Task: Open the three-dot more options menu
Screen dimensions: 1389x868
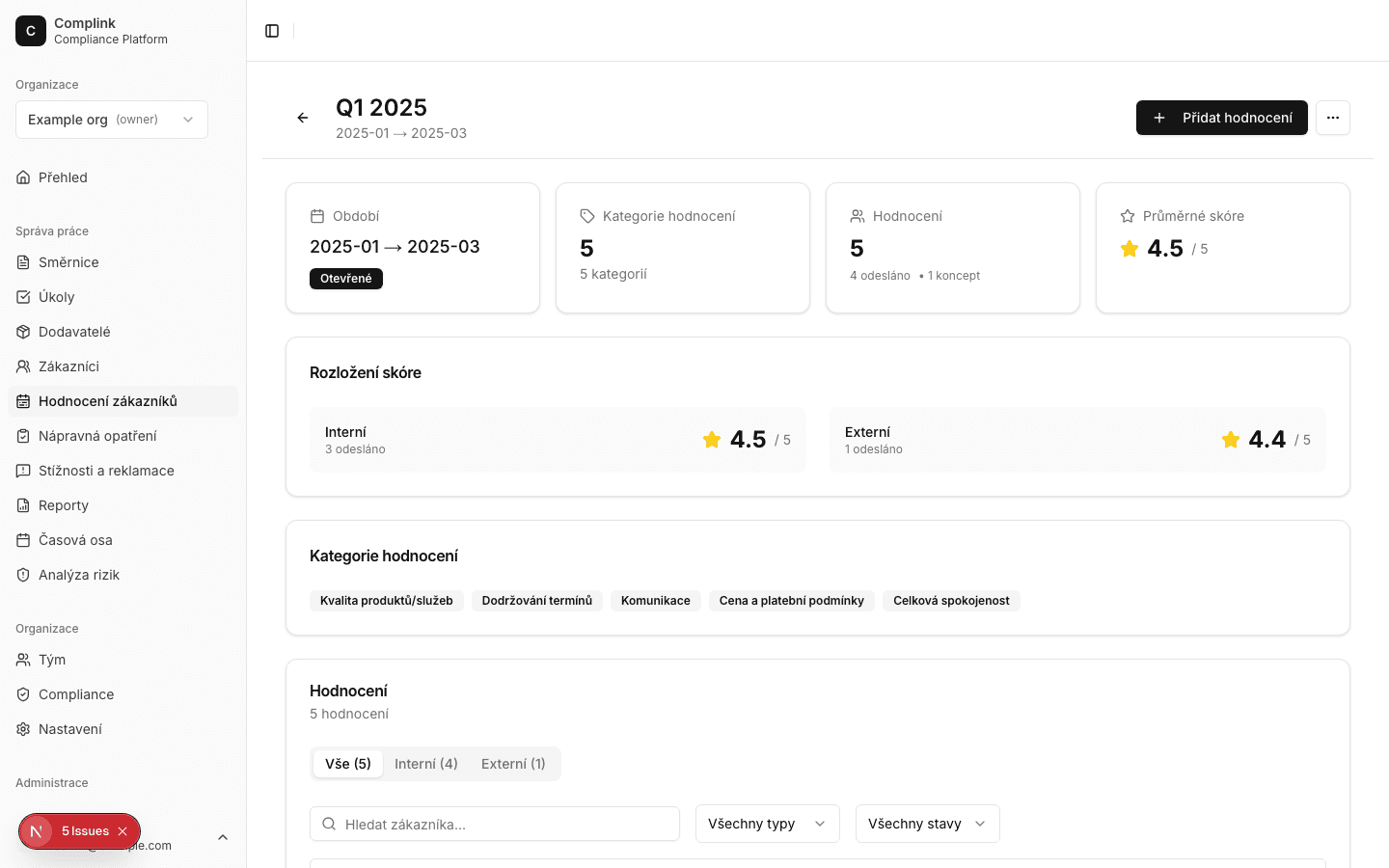Action: click(x=1332, y=118)
